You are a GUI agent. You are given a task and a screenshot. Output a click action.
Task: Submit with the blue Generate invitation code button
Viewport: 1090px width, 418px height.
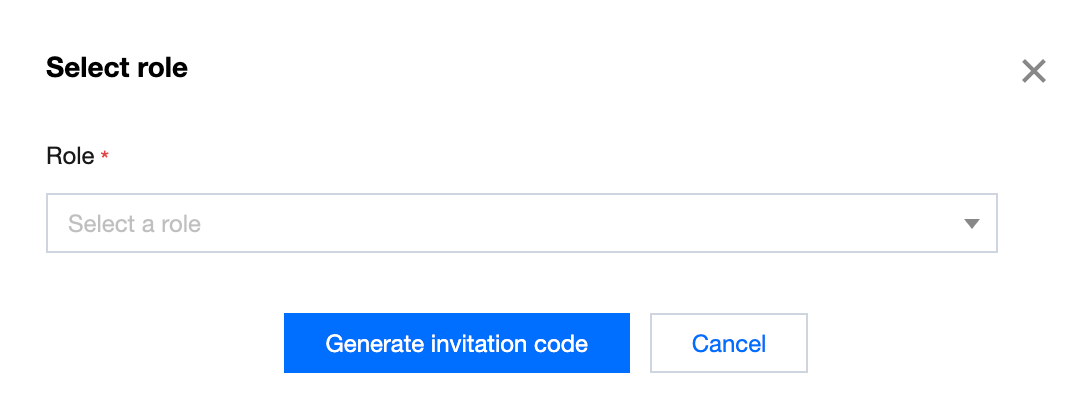click(x=456, y=343)
